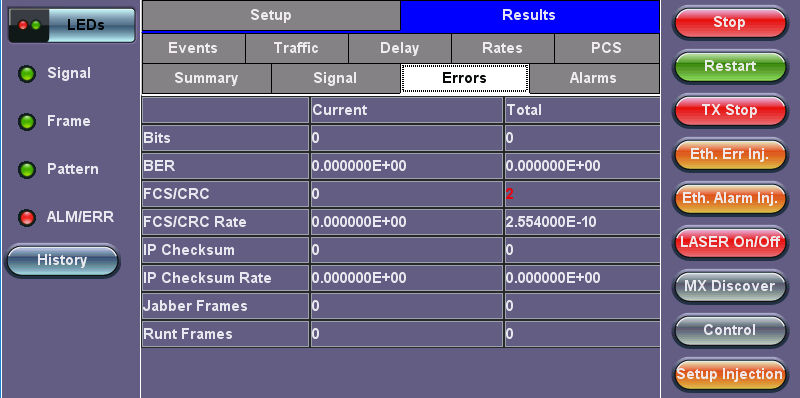Click the FCS/CRC Rate current value
Image resolution: width=800 pixels, height=398 pixels.
click(x=407, y=222)
